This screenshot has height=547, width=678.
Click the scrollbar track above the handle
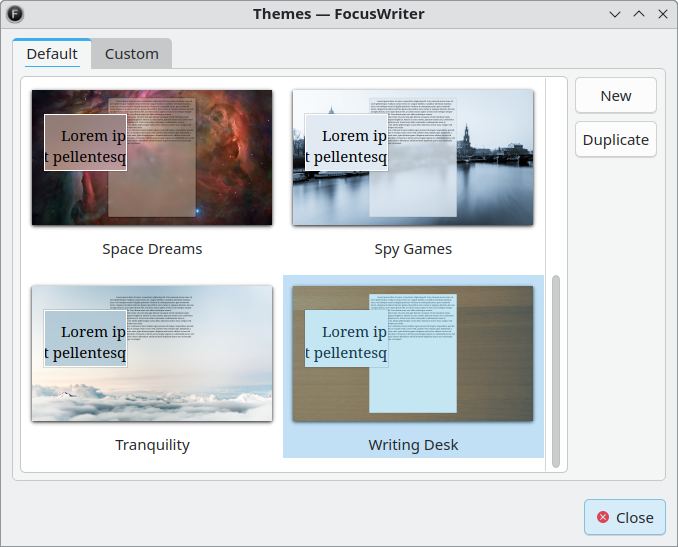click(556, 176)
